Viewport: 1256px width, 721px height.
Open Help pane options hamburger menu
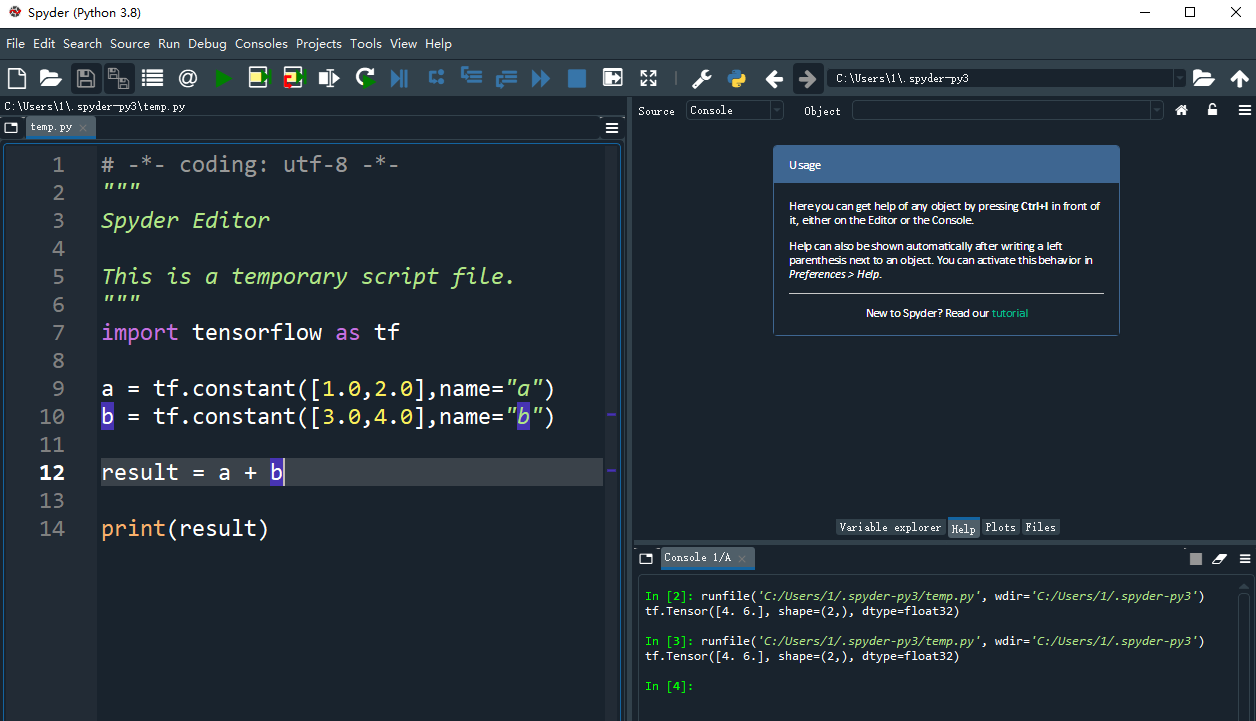click(1244, 111)
